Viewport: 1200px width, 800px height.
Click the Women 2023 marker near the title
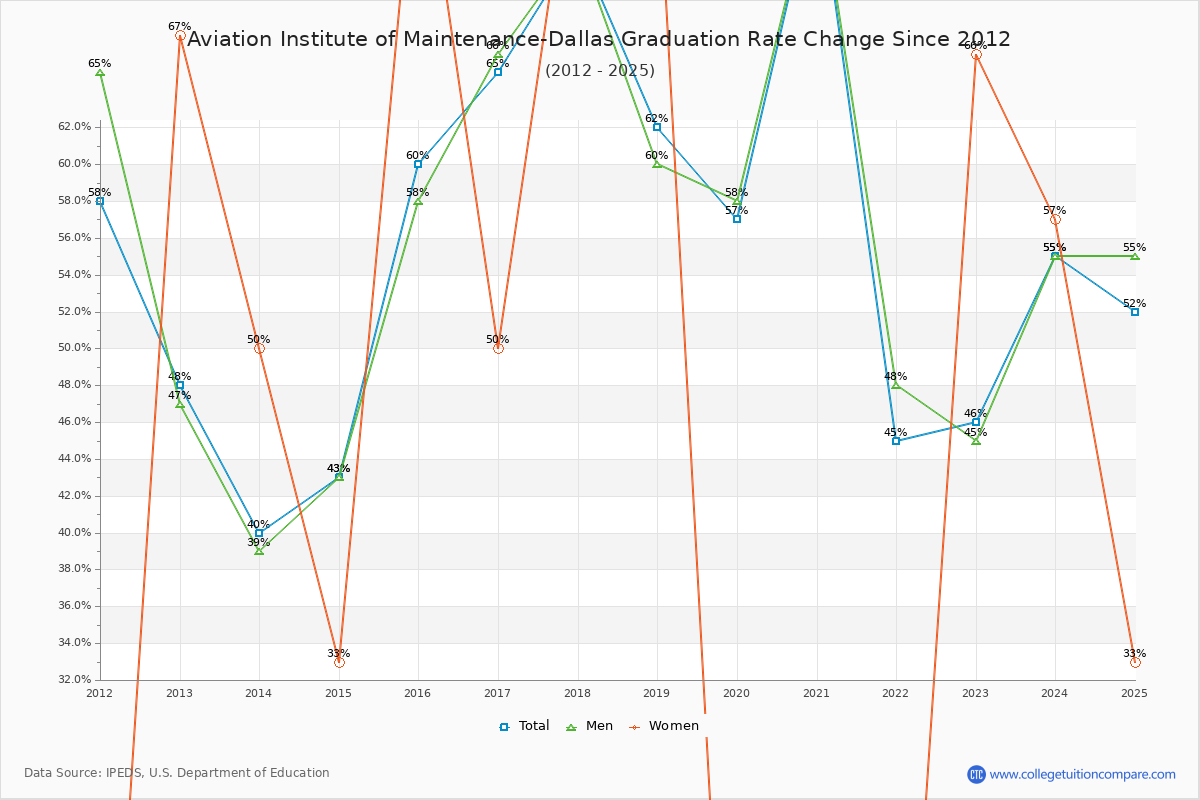tap(976, 54)
